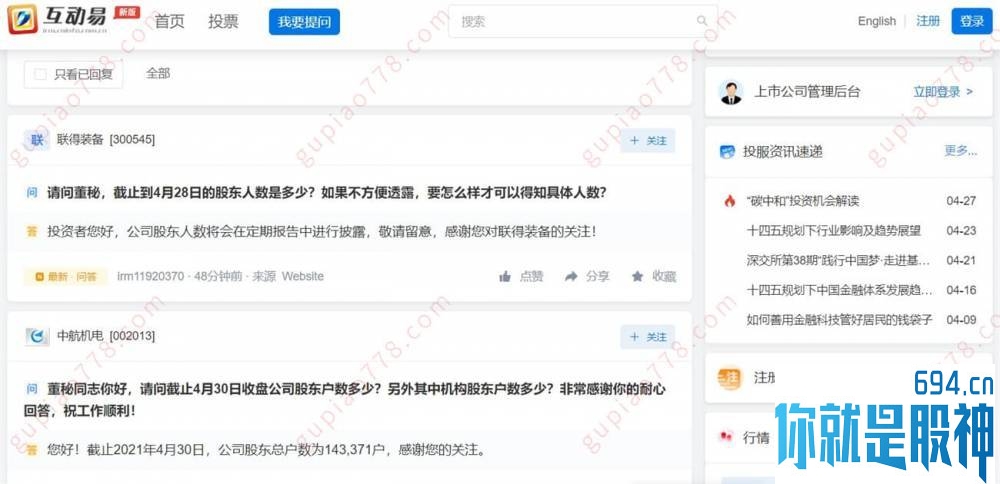Click the 投服资讯速递 panel icon
Viewport: 1000px width, 484px height.
[x=727, y=152]
